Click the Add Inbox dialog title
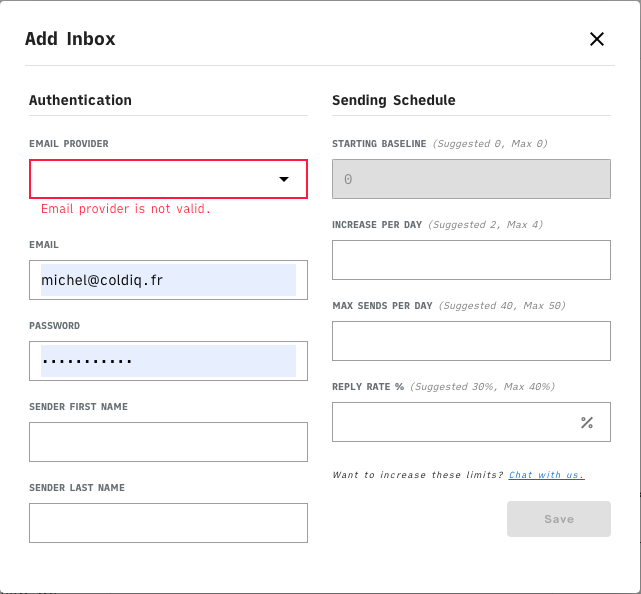The width and height of the screenshot is (641, 594). tap(70, 39)
